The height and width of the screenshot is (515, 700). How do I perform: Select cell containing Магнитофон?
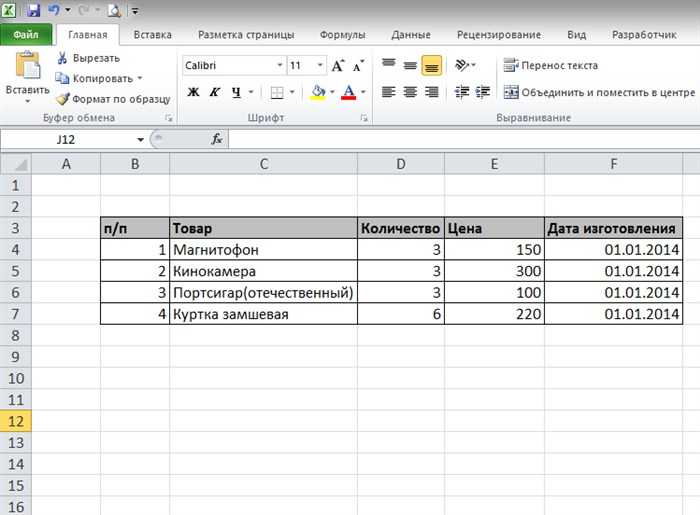(x=263, y=249)
